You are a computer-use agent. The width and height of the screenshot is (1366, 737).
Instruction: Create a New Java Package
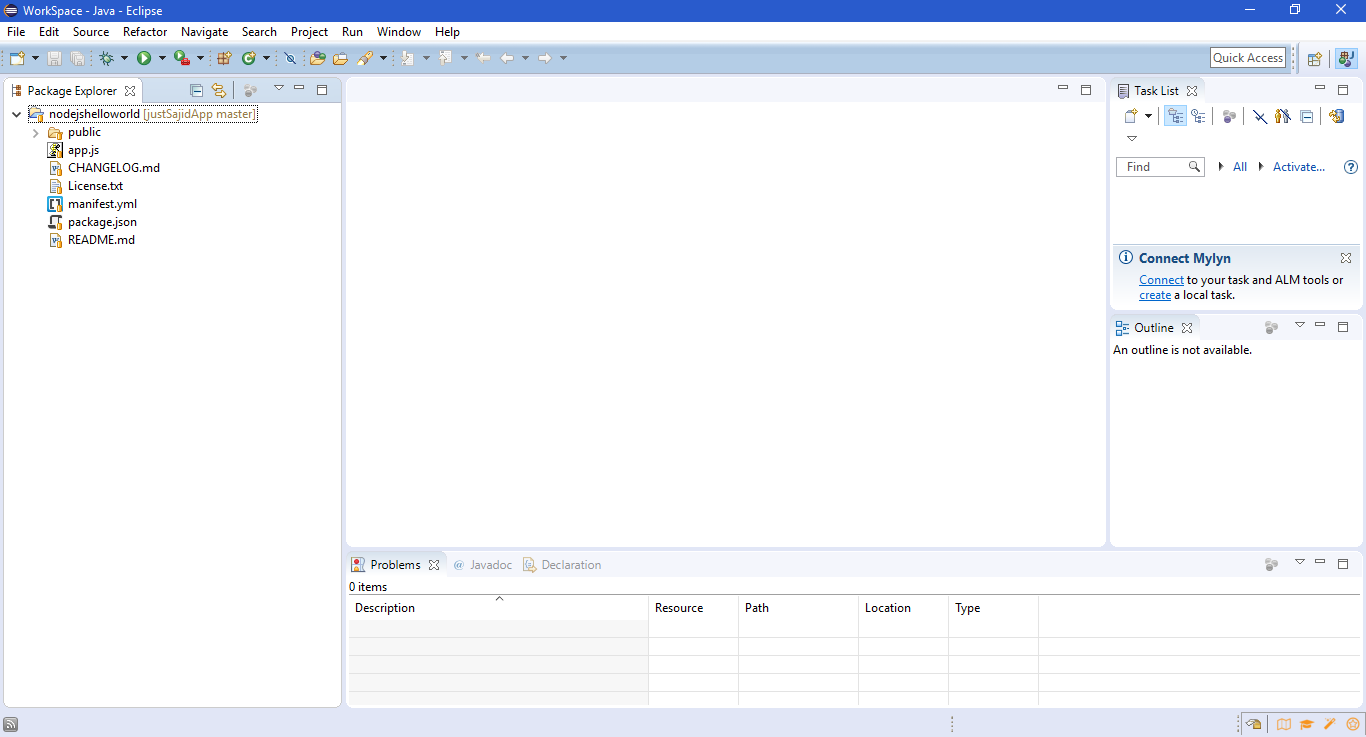click(x=224, y=58)
